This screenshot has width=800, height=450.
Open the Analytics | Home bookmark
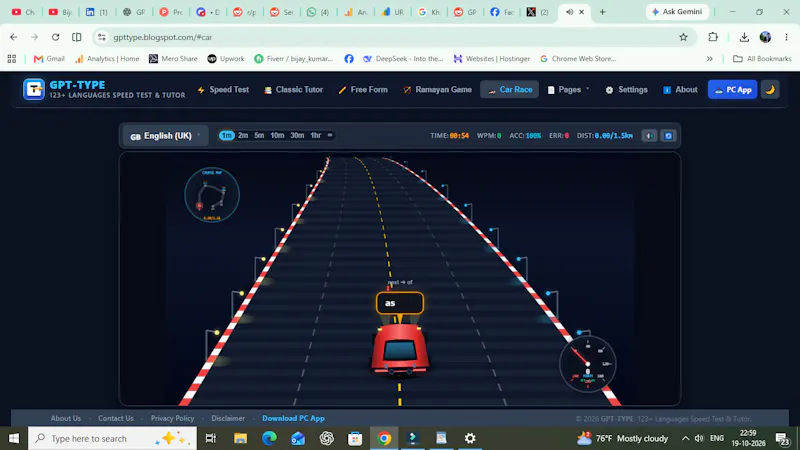click(x=107, y=59)
